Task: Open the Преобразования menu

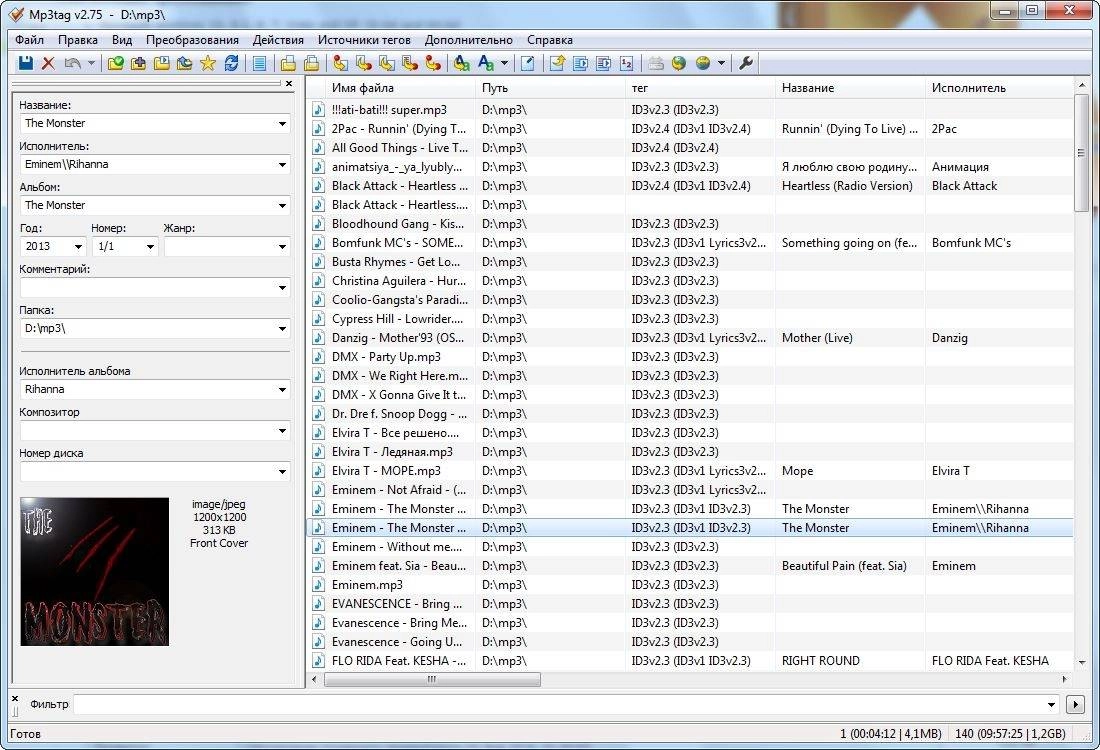Action: [x=192, y=40]
